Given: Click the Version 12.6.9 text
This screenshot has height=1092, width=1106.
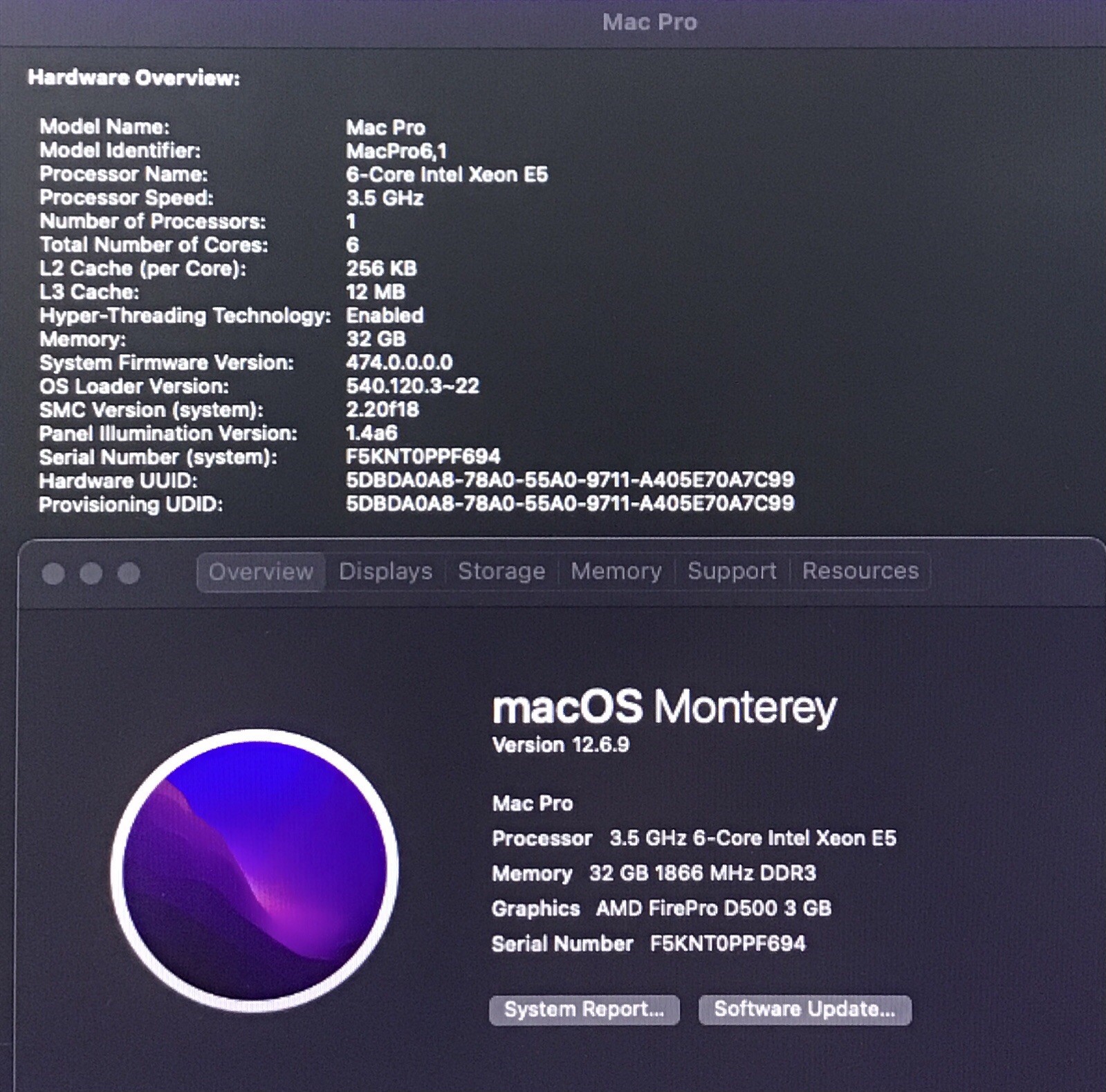Looking at the screenshot, I should pos(560,745).
